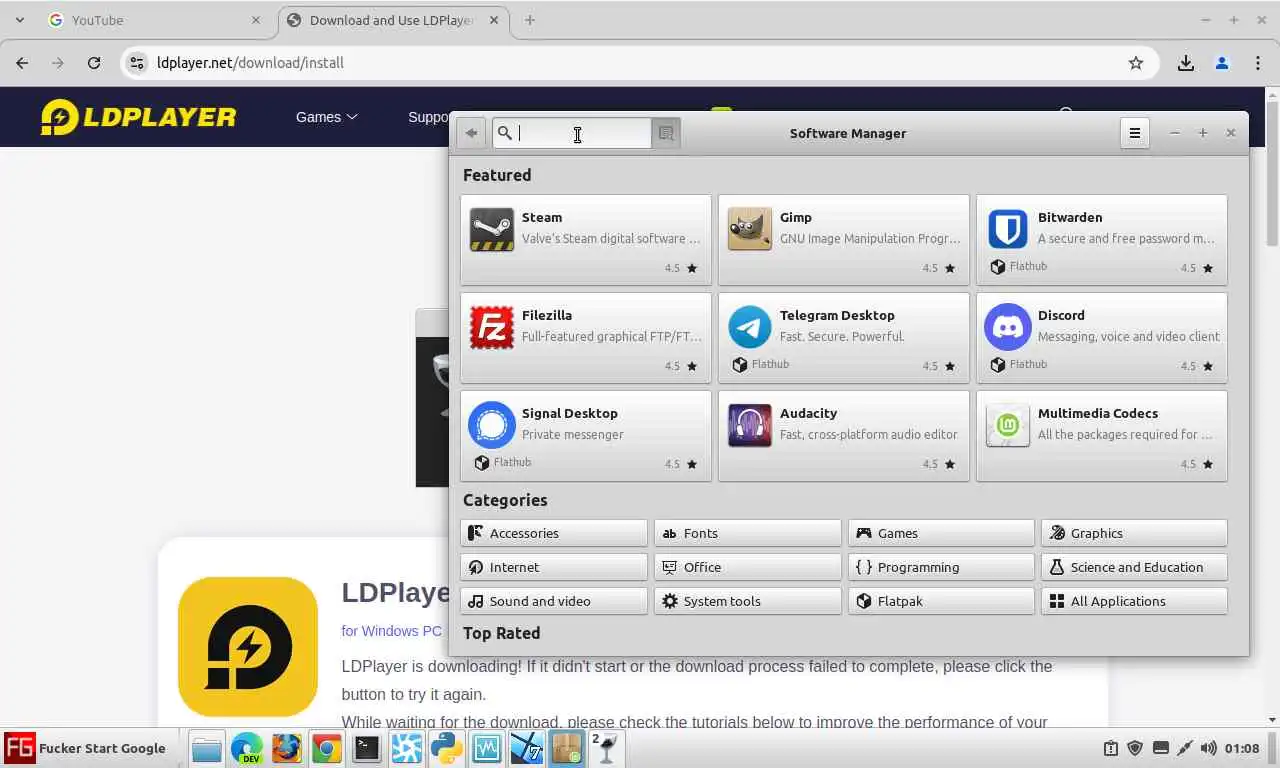Open the Multimedia Codecs tile
This screenshot has height=768, width=1280.
click(1102, 436)
